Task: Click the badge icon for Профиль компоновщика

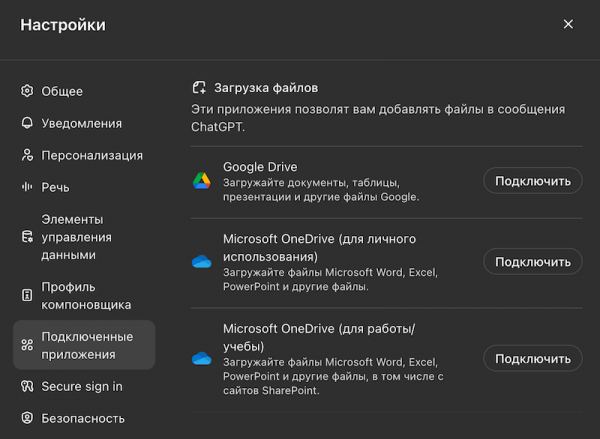Action: pyautogui.click(x=27, y=295)
